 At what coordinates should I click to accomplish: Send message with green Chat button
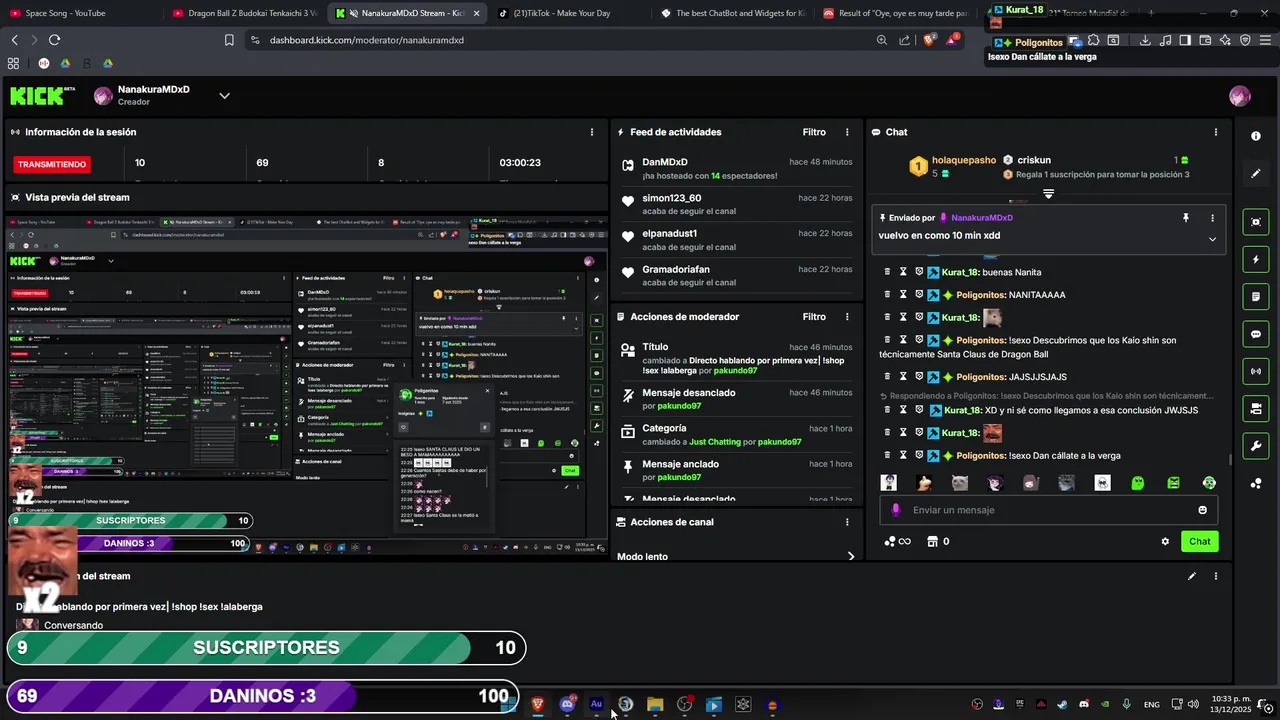click(x=1199, y=541)
